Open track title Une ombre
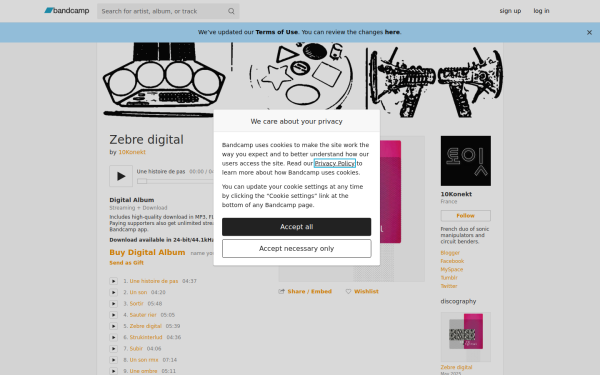 (x=143, y=371)
